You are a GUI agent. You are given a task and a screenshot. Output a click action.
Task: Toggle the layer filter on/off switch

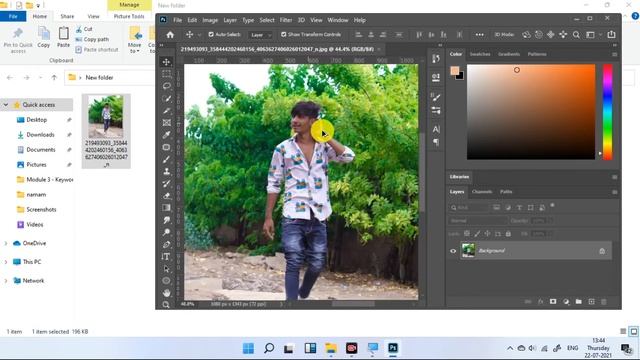(552, 205)
